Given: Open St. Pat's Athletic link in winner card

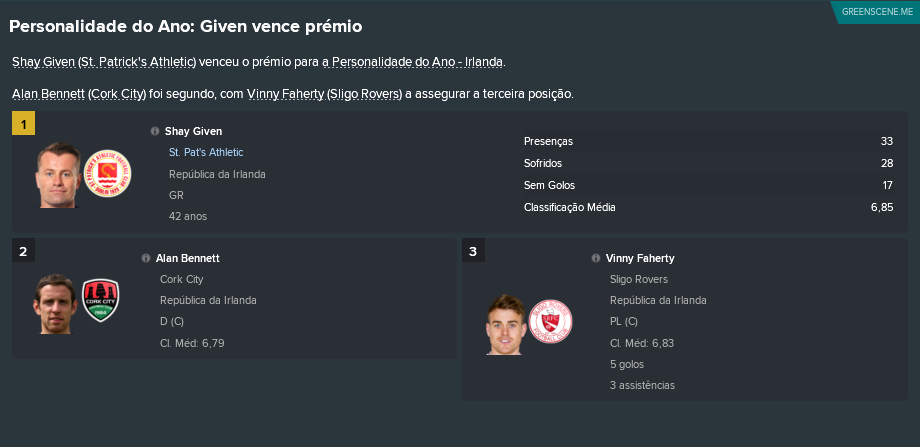Looking at the screenshot, I should (x=206, y=153).
